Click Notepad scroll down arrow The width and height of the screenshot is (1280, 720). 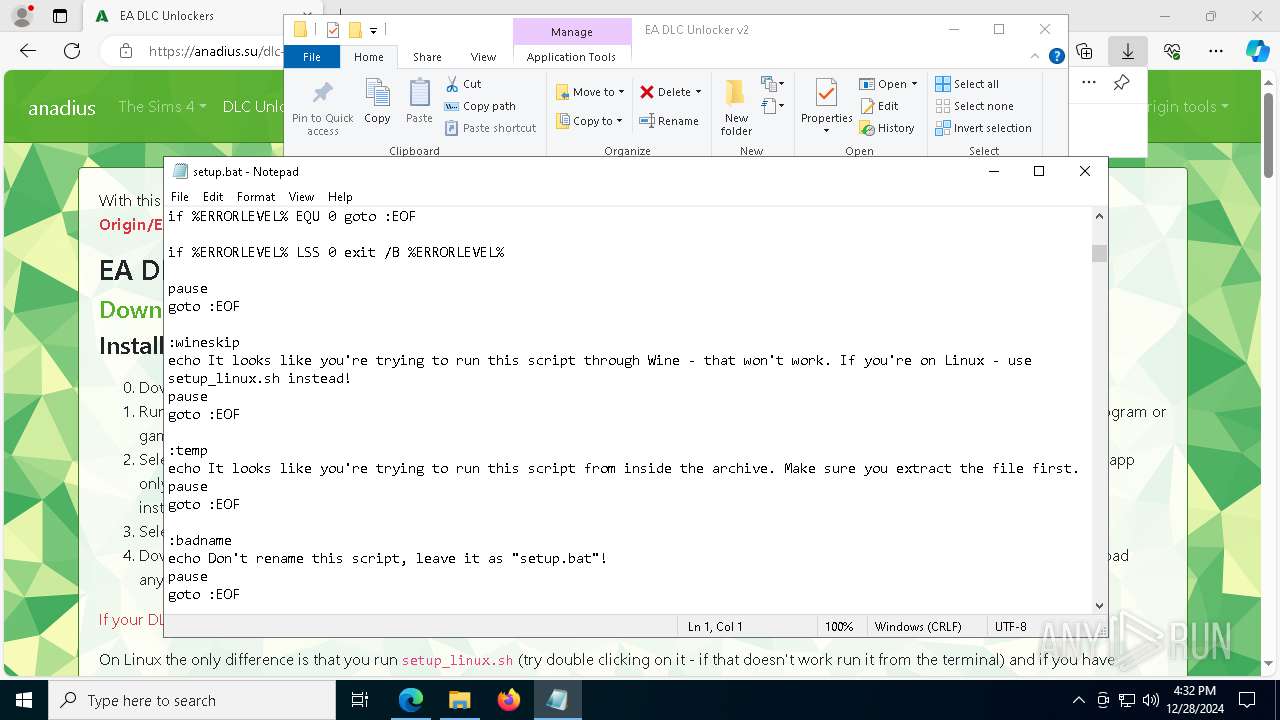pyautogui.click(x=1099, y=605)
